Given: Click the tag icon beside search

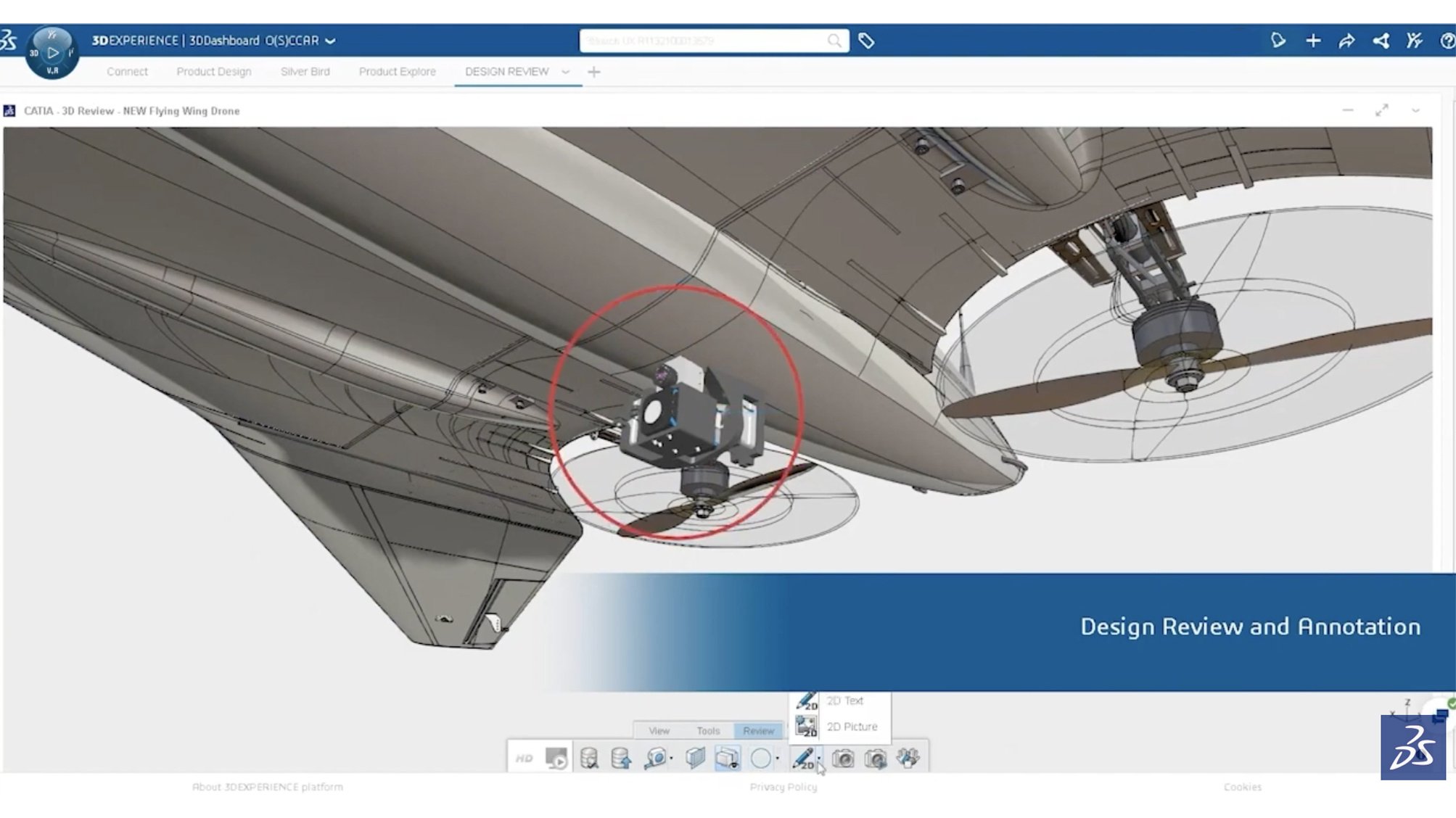Looking at the screenshot, I should pyautogui.click(x=866, y=41).
